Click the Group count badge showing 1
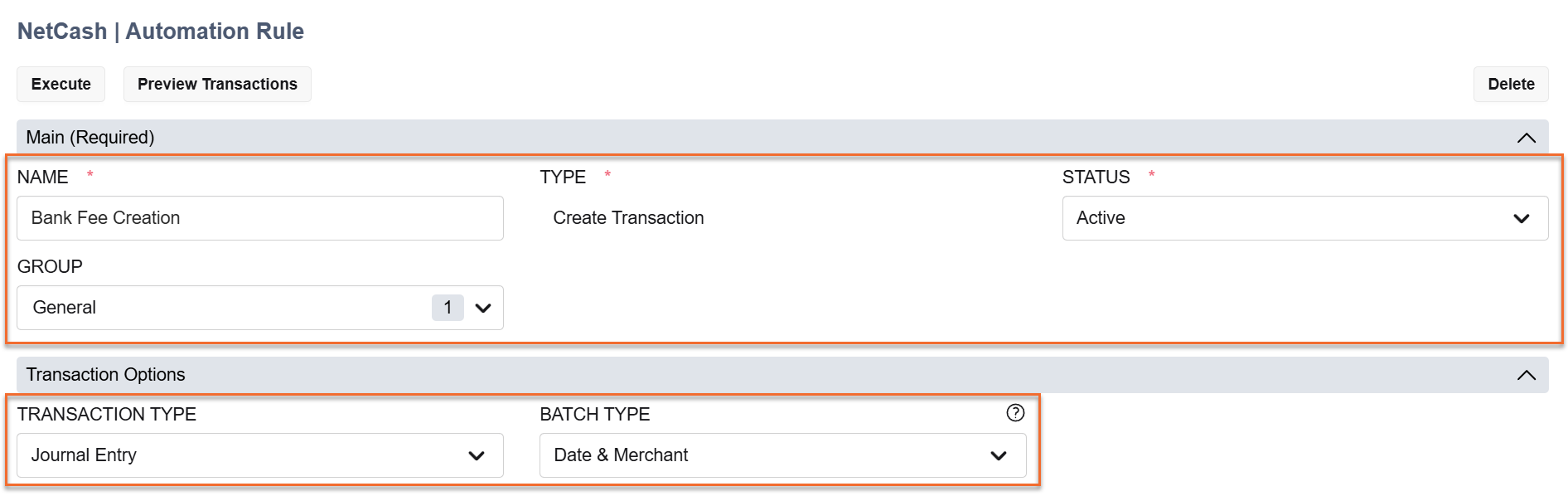This screenshot has height=496, width=1568. point(448,308)
